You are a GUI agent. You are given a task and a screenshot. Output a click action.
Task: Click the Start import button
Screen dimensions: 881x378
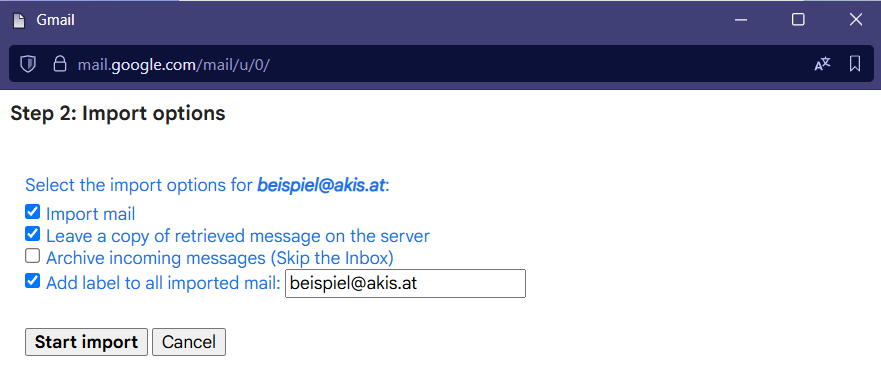coord(87,342)
